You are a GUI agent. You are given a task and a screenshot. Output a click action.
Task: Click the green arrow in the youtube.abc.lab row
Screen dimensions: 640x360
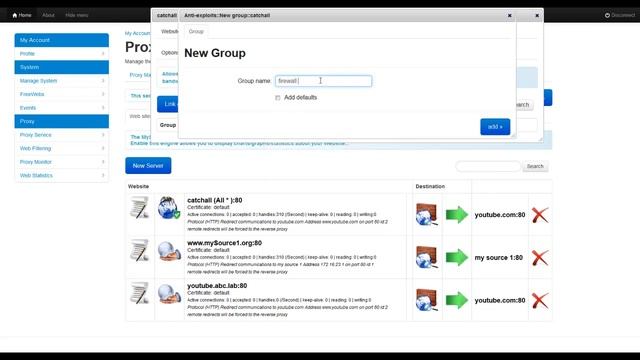pyautogui.click(x=457, y=300)
